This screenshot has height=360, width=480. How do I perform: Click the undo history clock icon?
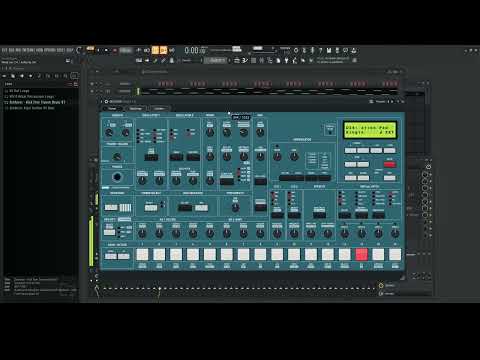coord(296,50)
